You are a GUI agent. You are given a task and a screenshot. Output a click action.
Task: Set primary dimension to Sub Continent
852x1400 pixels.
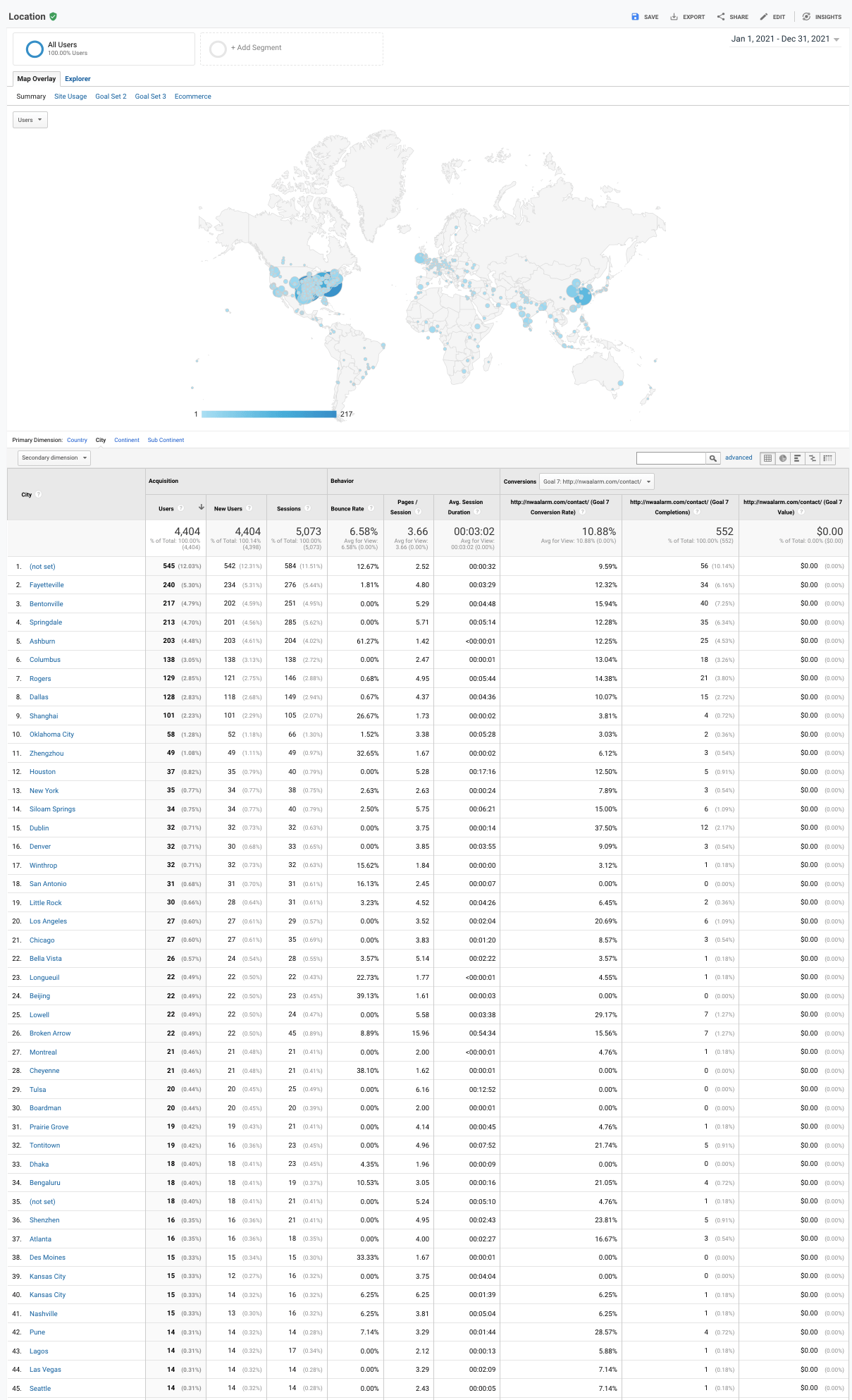166,440
